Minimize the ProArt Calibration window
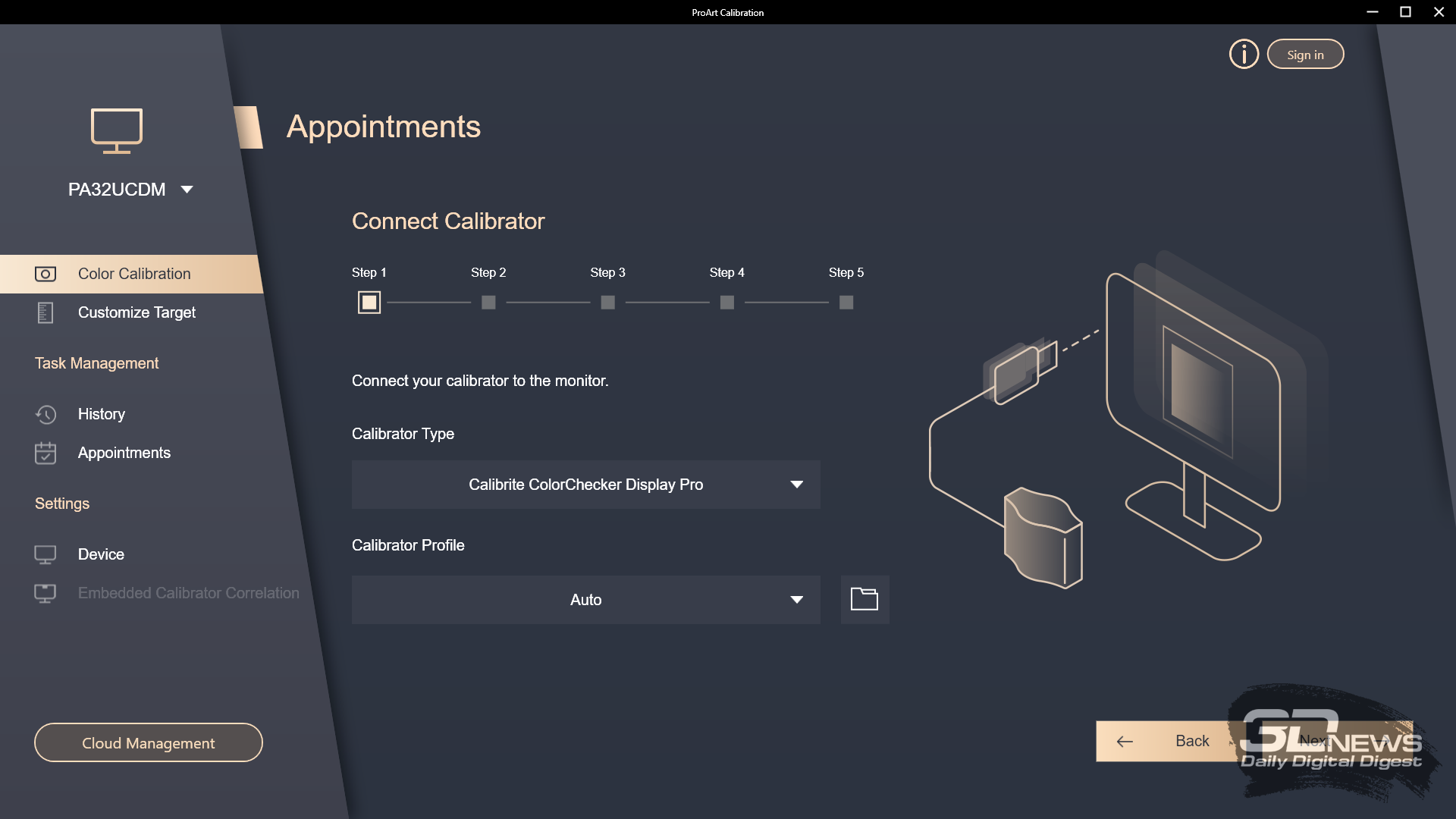 pos(1372,12)
